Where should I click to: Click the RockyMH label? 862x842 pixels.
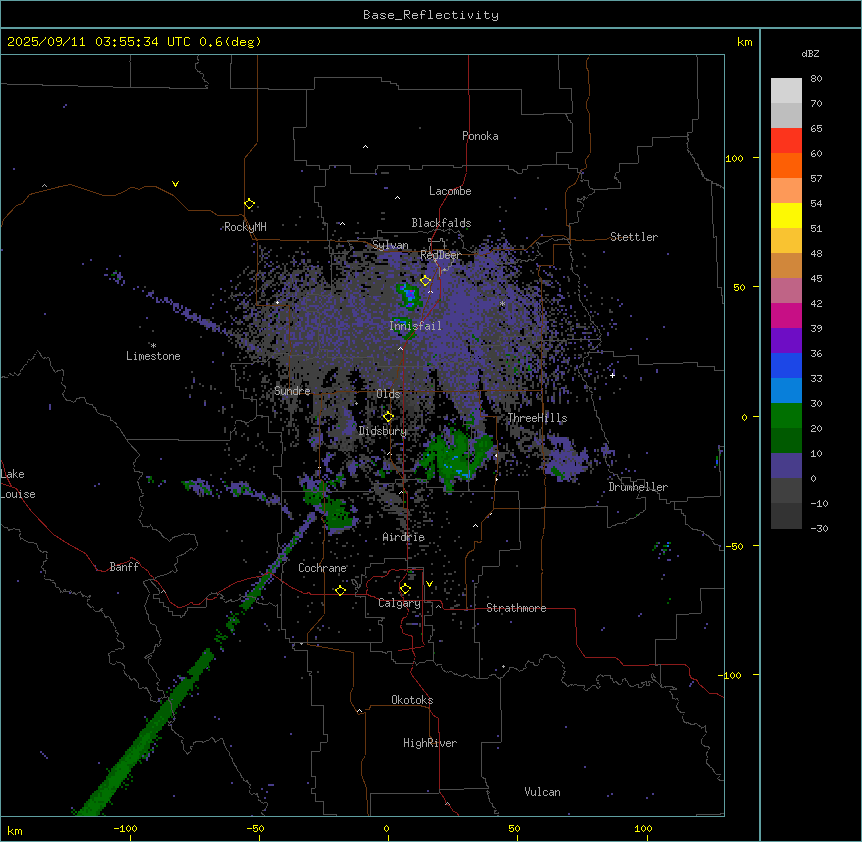(245, 227)
